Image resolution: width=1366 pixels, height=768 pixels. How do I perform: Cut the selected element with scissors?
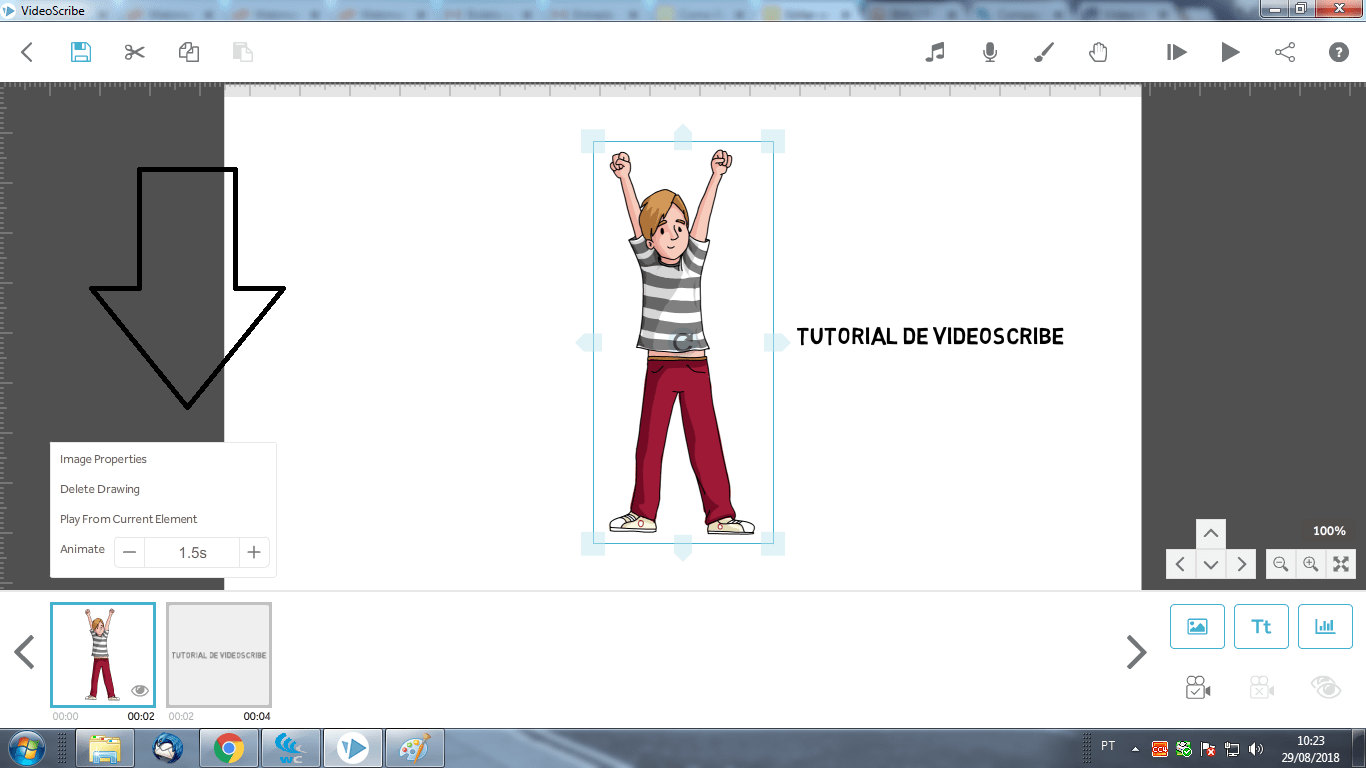click(x=134, y=52)
